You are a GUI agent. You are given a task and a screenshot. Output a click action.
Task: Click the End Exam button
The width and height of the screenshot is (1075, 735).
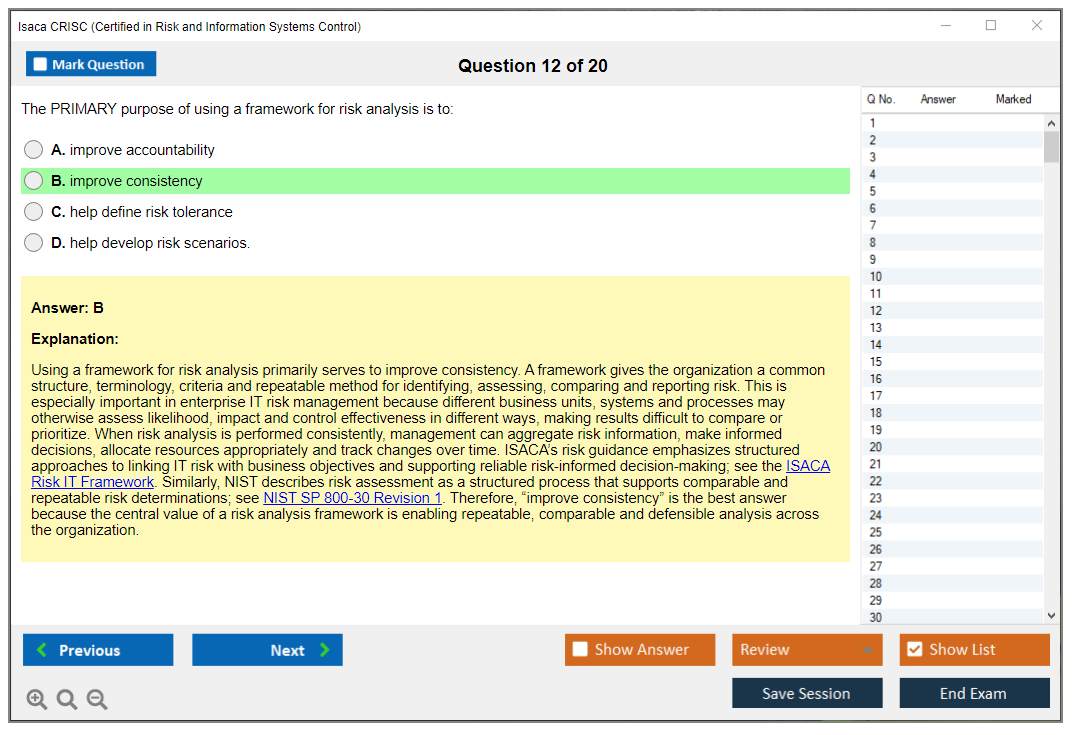pyautogui.click(x=974, y=692)
